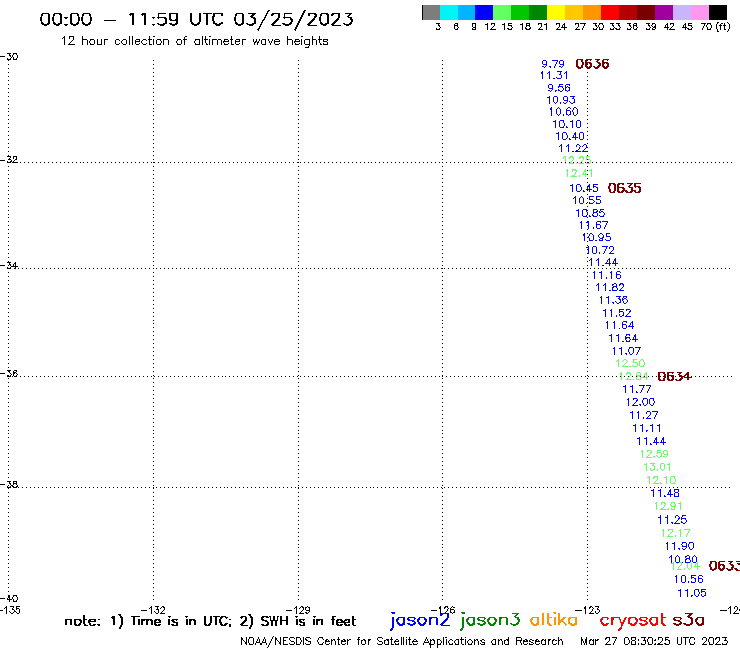Select the 10.60 wave height
The image size is (740, 650).
point(563,112)
